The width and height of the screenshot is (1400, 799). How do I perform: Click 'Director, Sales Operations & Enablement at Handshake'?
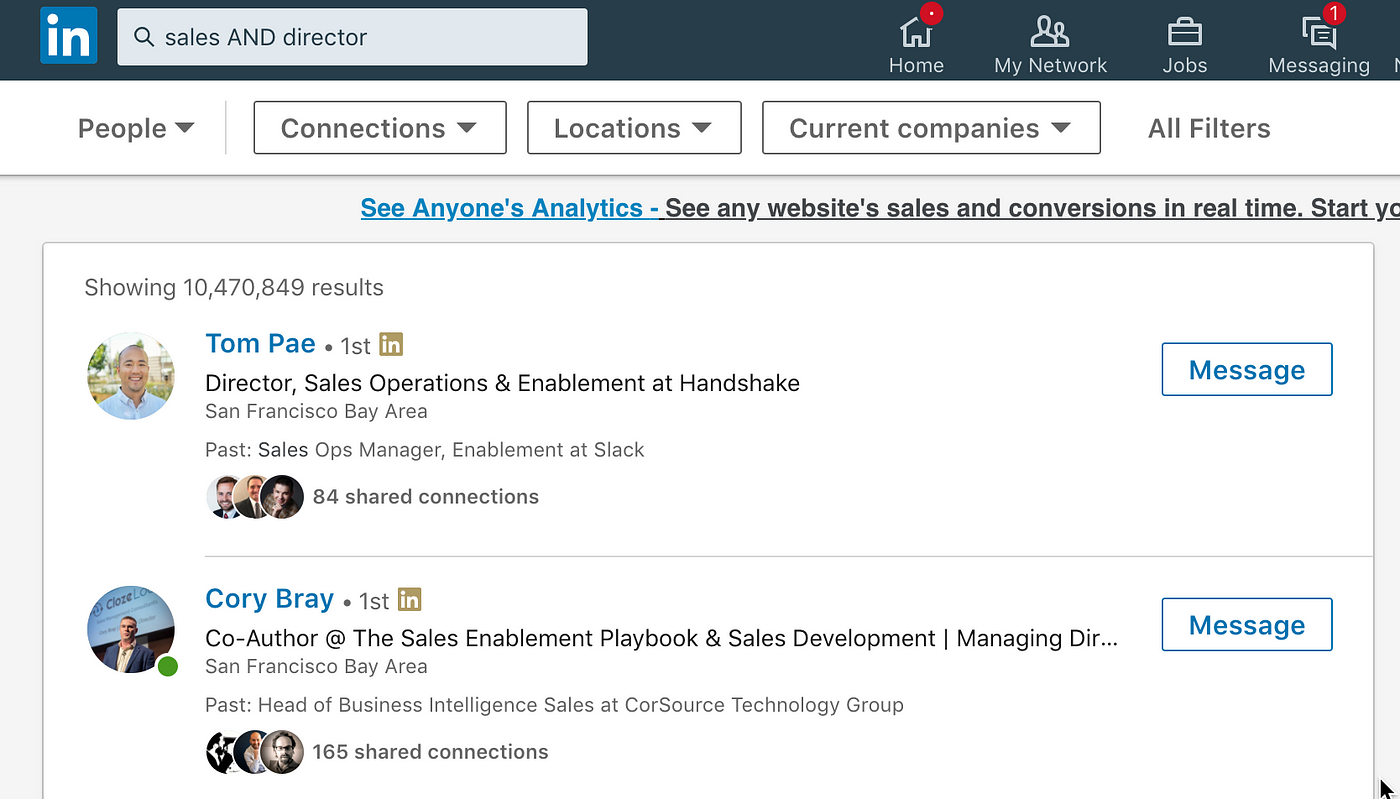(x=502, y=383)
